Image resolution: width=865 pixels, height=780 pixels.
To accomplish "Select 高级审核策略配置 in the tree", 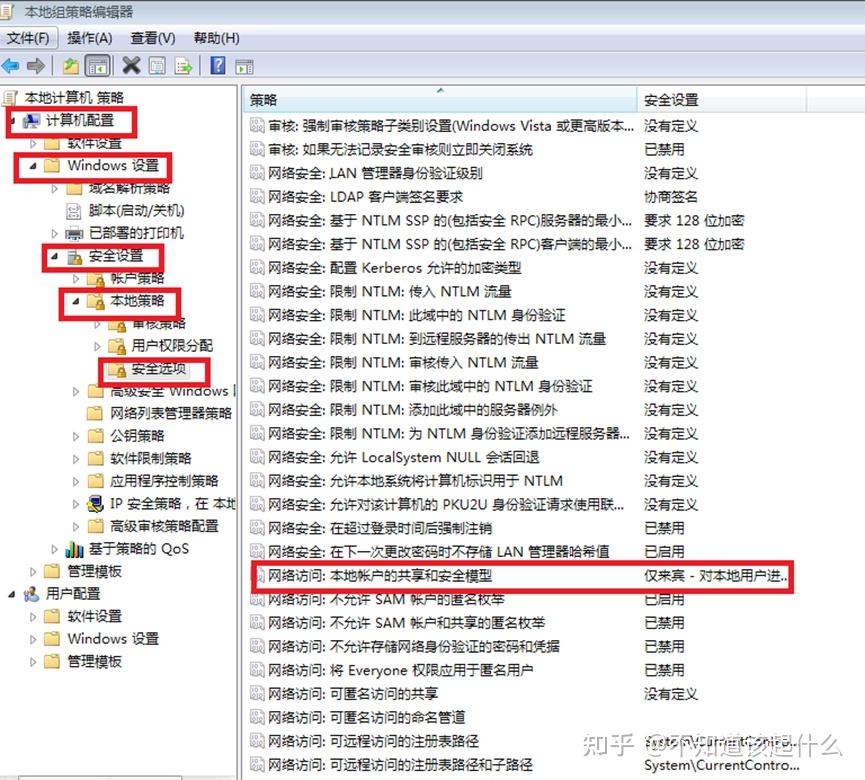I will [164, 526].
